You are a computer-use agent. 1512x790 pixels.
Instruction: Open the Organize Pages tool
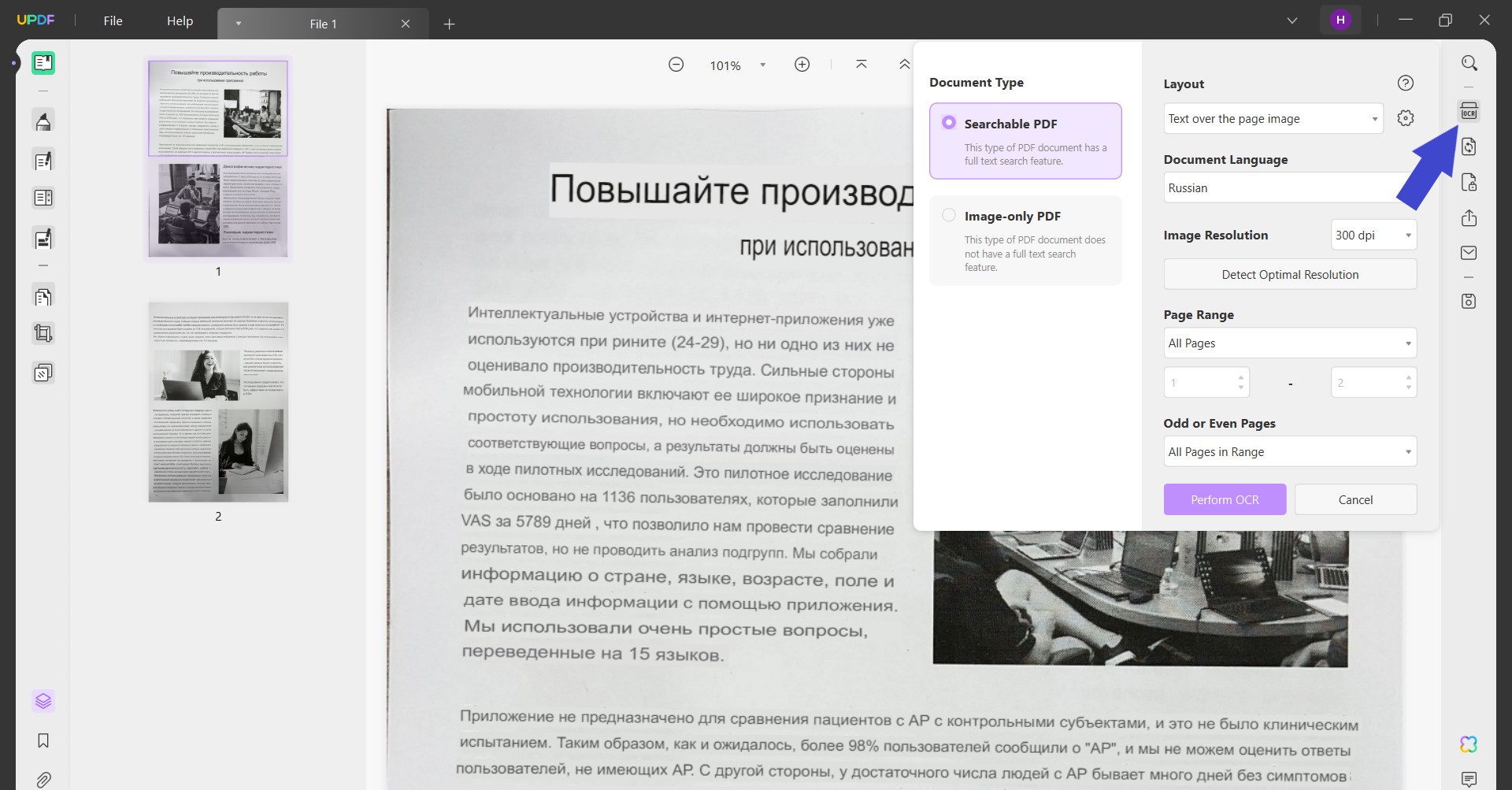point(43,295)
